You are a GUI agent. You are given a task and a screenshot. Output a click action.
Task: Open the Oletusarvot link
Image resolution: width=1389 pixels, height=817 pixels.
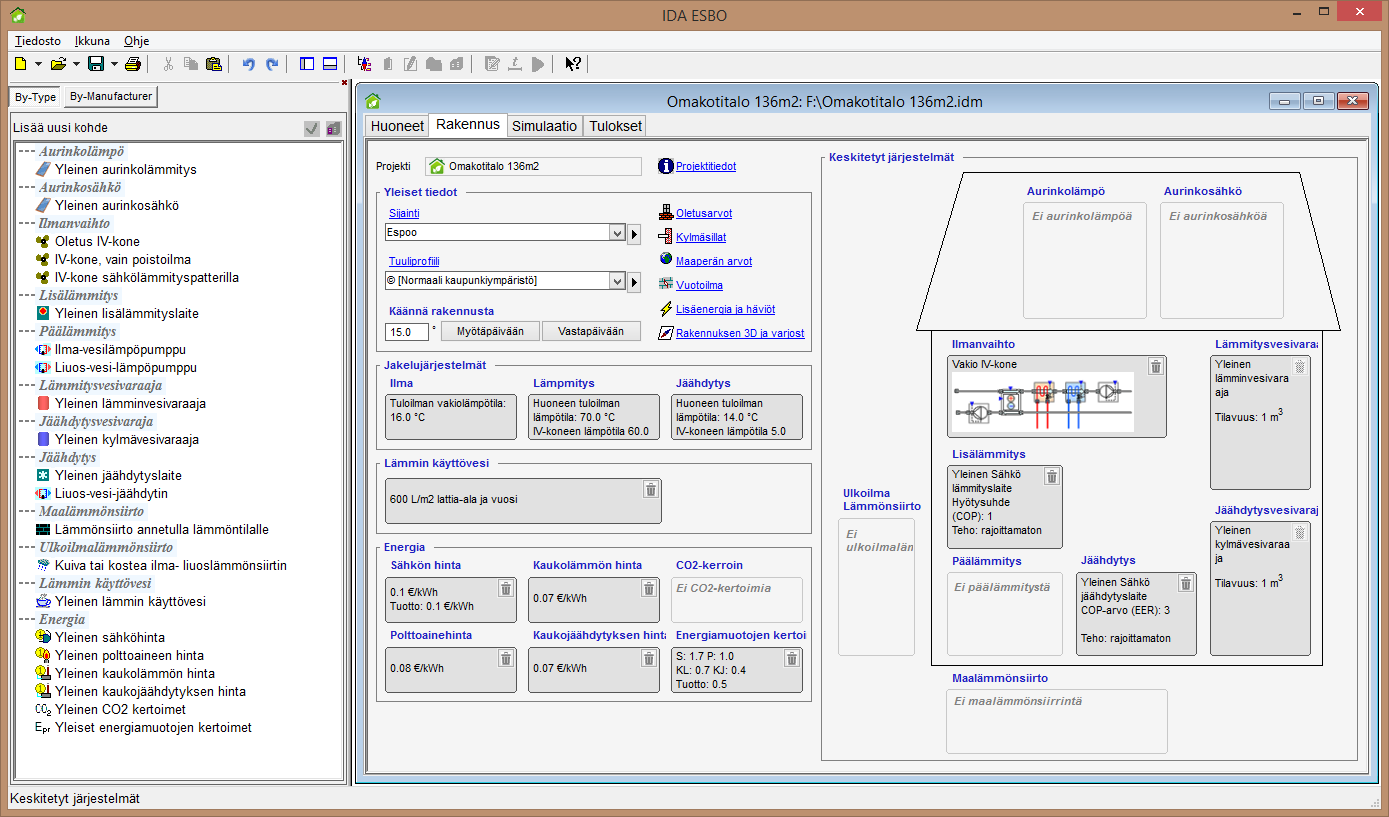coord(704,213)
